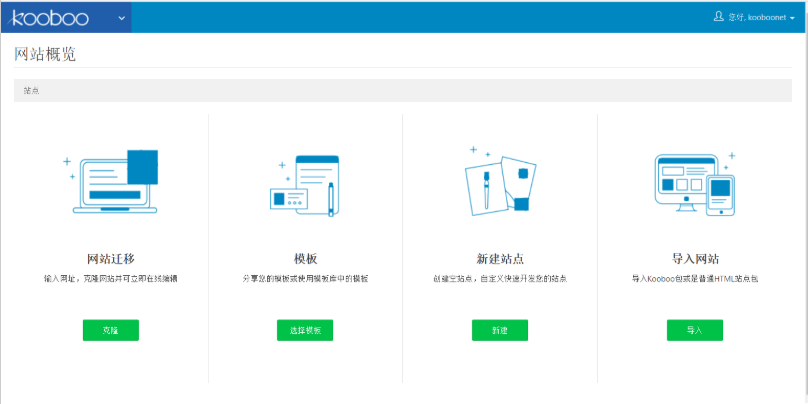Open the user account icon
Viewport: 808px width, 404px height.
[x=718, y=17]
